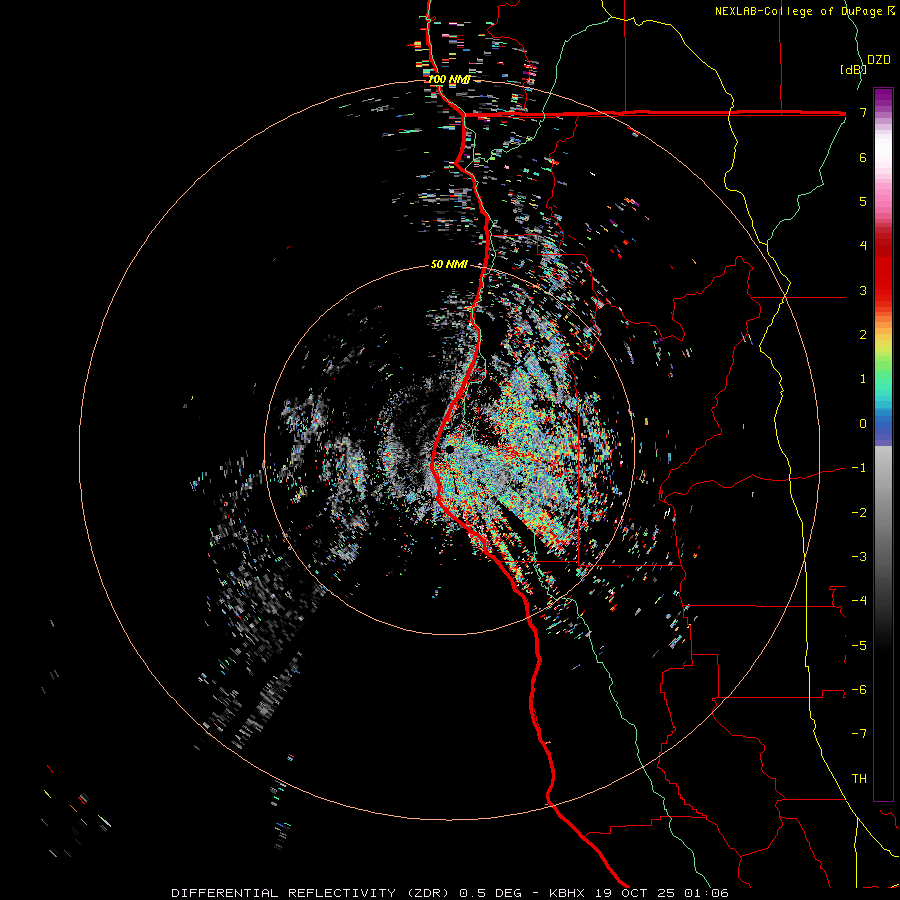This screenshot has width=900, height=900.
Task: Click the black radar site dot at center
Action: pyautogui.click(x=450, y=449)
